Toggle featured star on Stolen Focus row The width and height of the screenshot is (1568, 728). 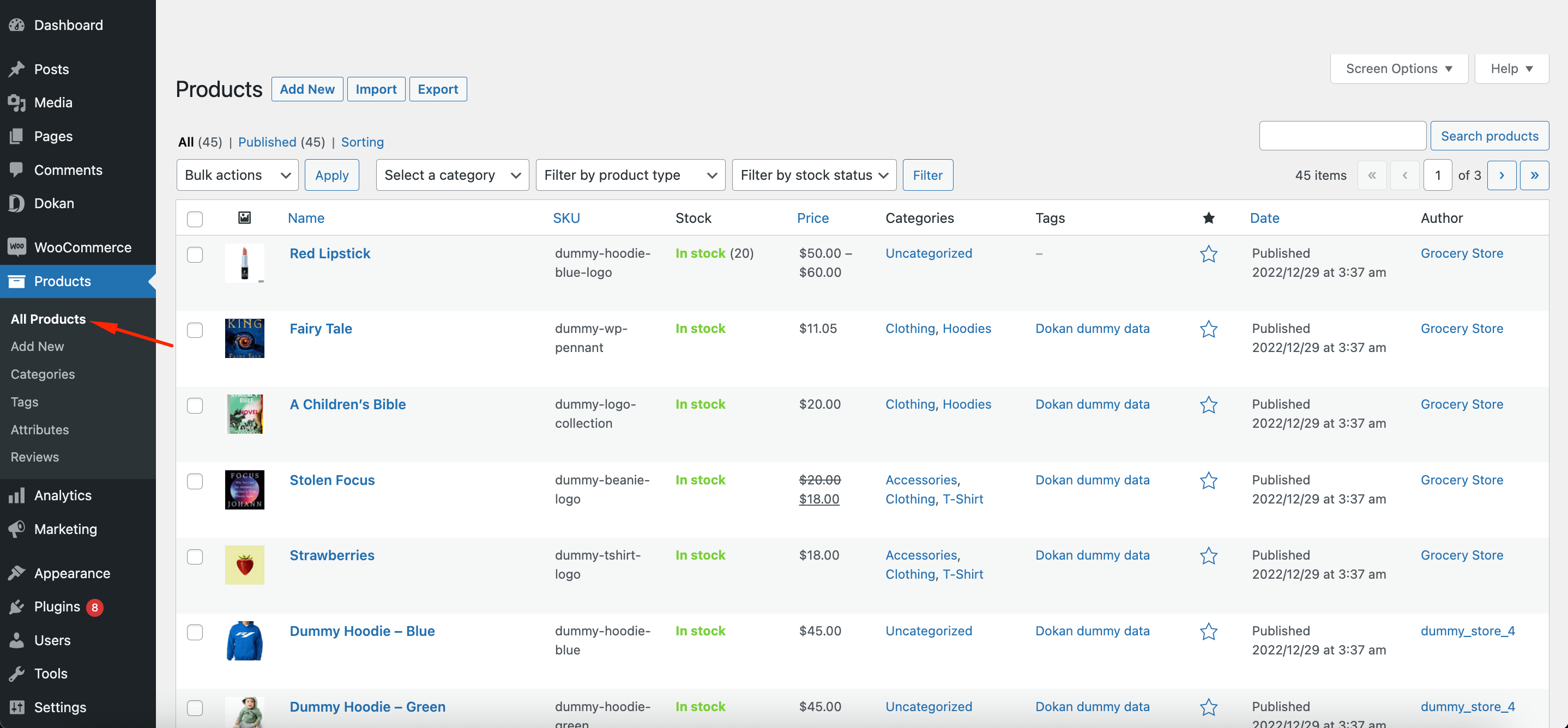[x=1208, y=481]
